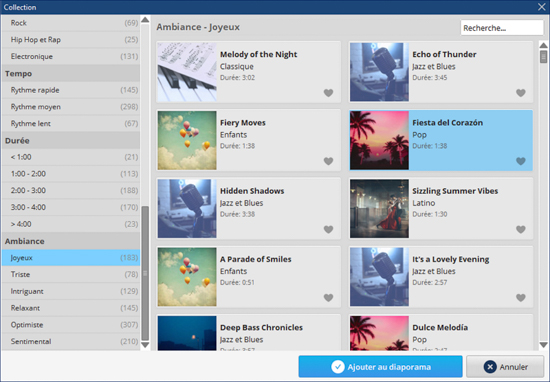This screenshot has height=382, width=550.
Task: Favorite the Melody of the Night track
Action: point(328,93)
